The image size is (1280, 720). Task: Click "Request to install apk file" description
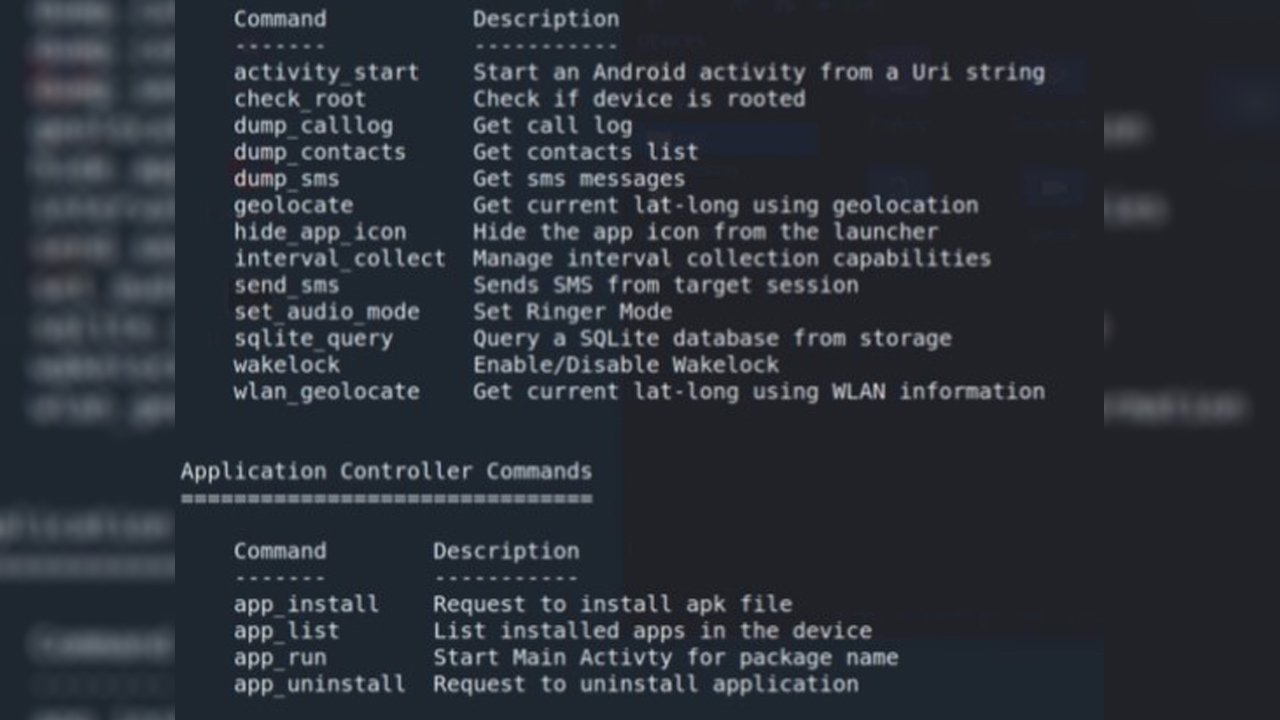[612, 604]
